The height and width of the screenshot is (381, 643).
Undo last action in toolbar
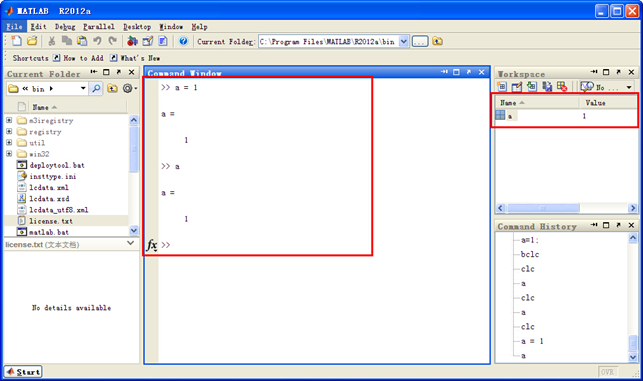pos(97,41)
